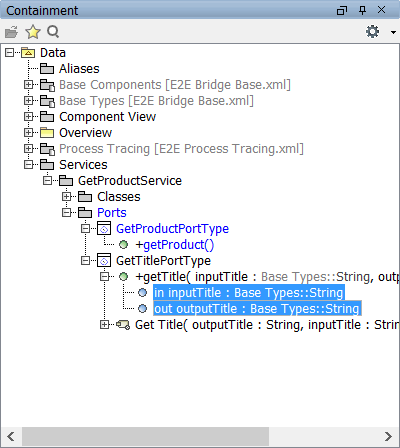Click the Get Title activity icon

point(123,325)
